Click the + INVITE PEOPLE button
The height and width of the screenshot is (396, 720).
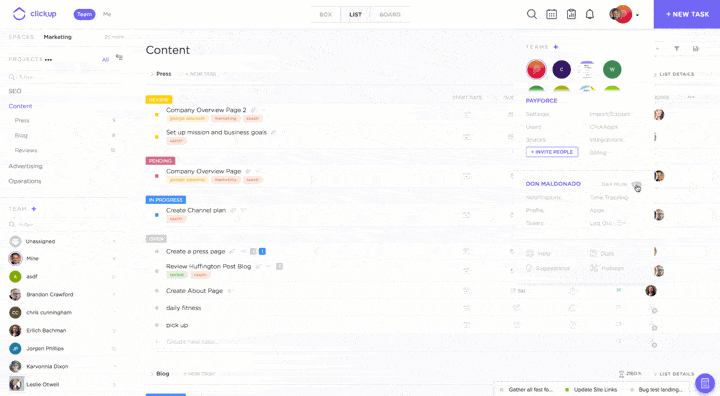[552, 152]
